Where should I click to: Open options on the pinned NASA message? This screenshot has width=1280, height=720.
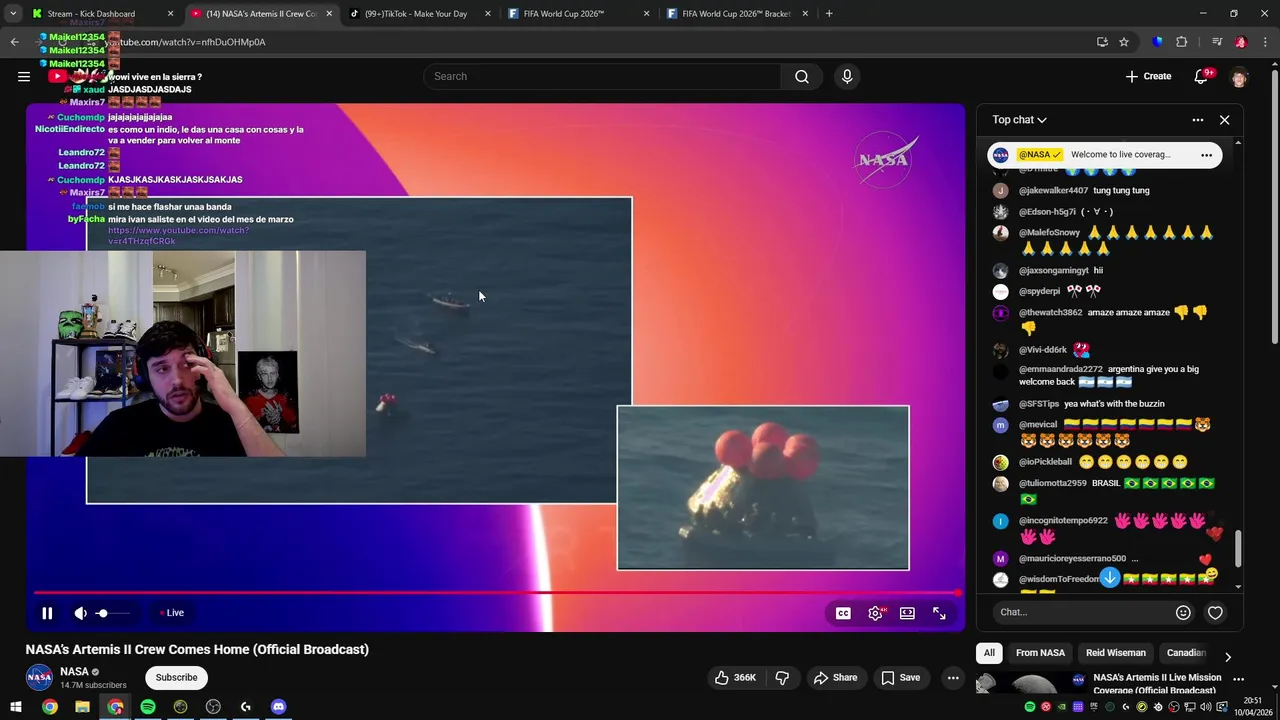click(1206, 155)
